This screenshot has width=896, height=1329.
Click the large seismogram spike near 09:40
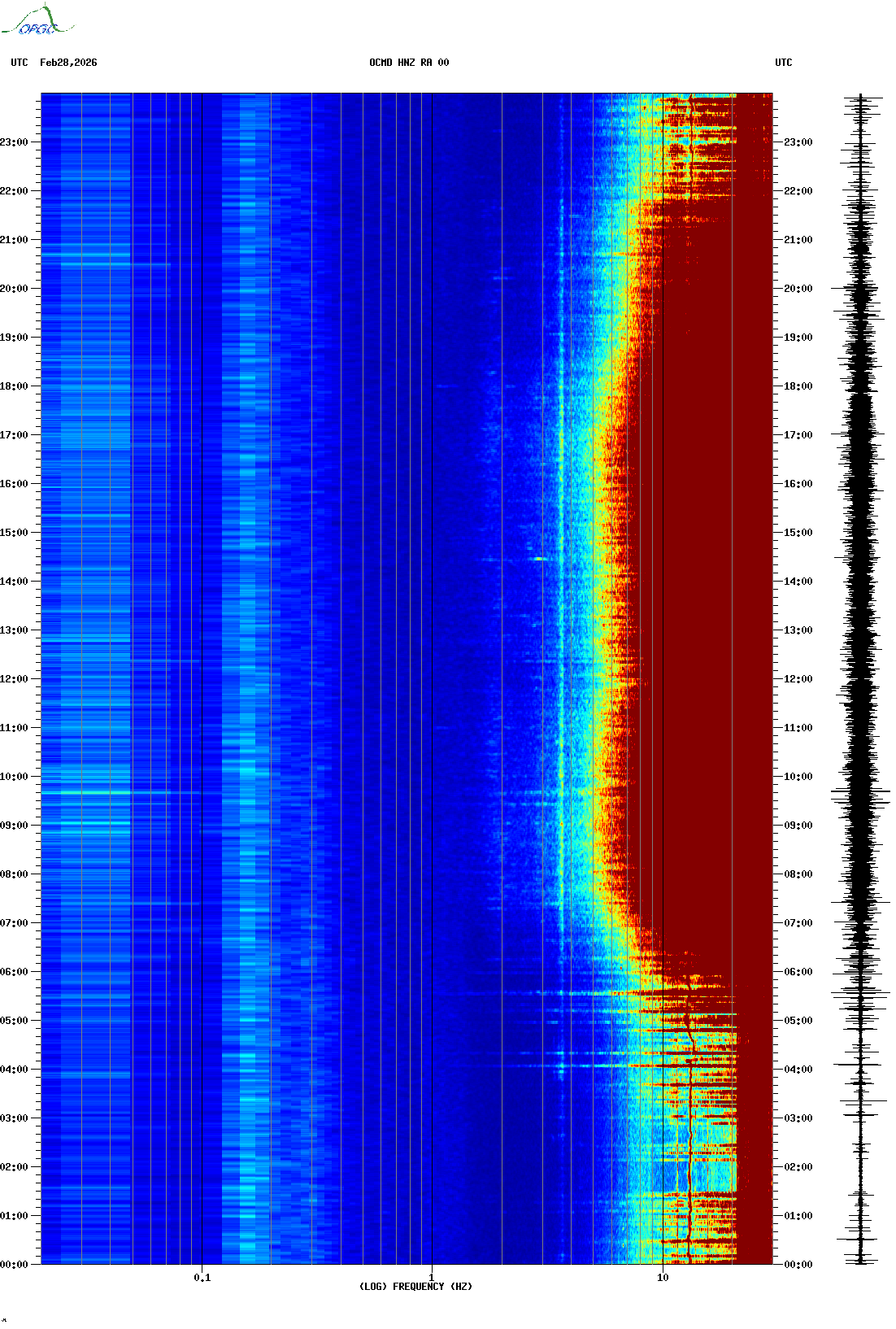861,791
